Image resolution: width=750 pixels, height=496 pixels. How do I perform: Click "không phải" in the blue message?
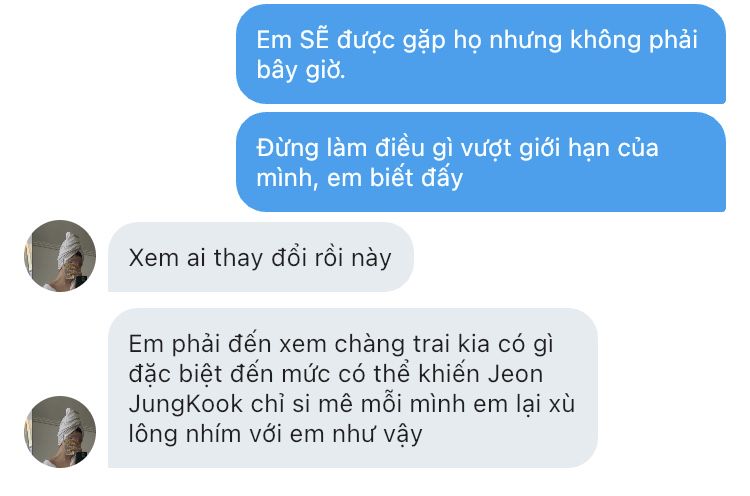tap(634, 40)
